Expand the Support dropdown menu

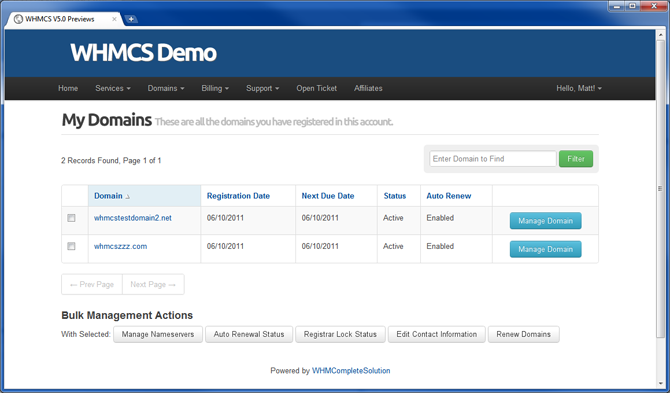coord(262,88)
